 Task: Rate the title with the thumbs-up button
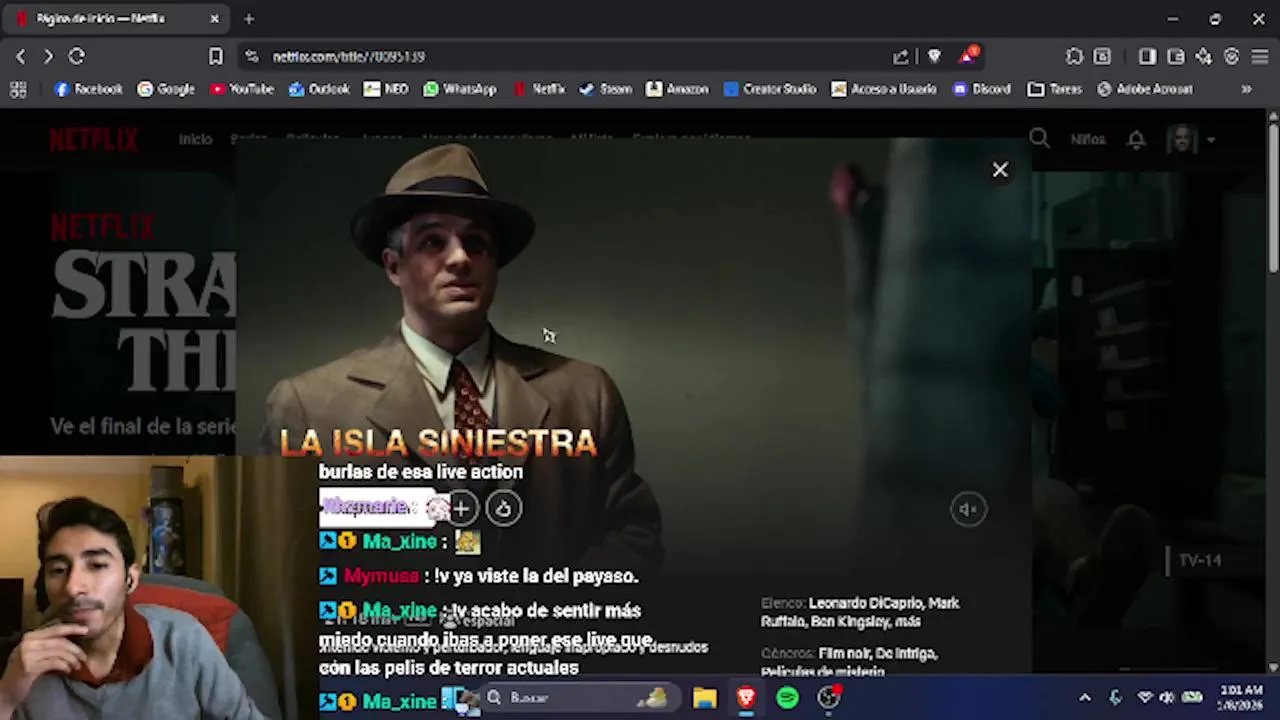503,509
